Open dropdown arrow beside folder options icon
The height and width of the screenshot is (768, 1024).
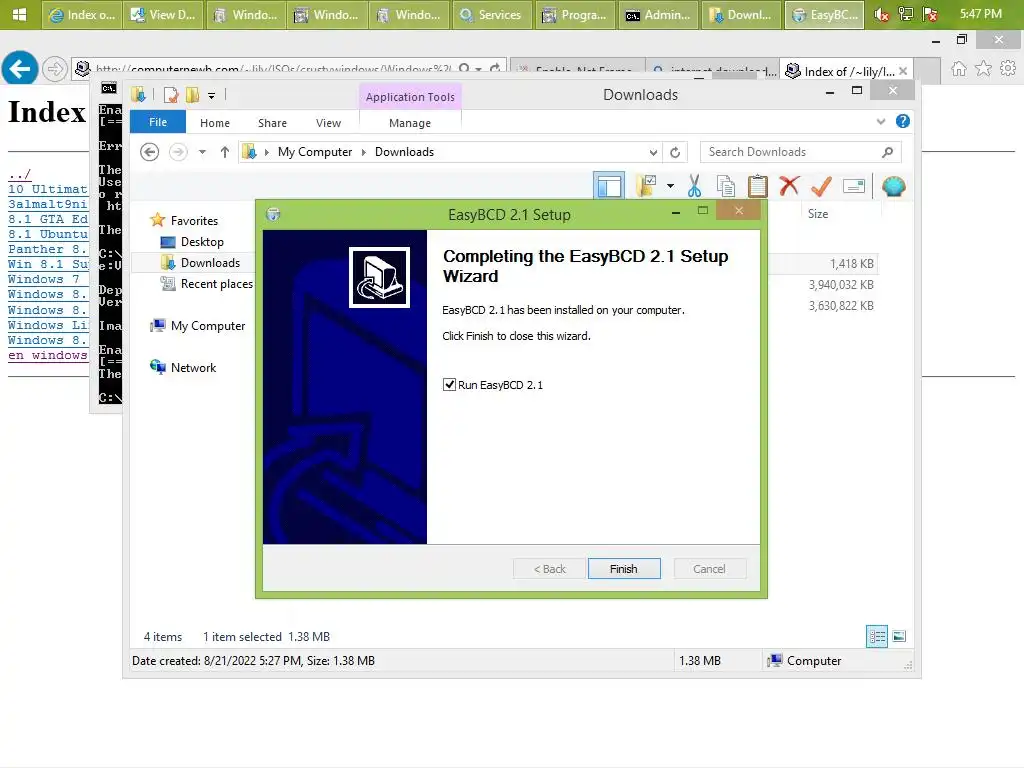670,186
